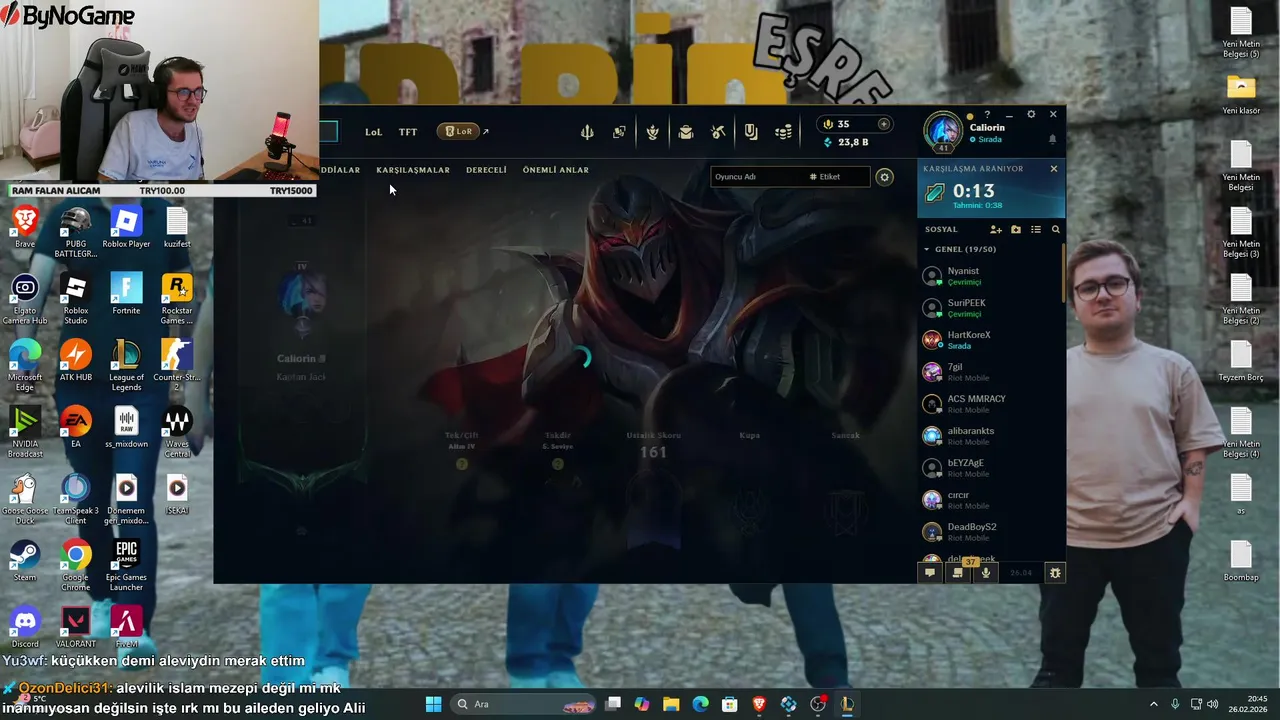Select friend ACS MMRACY
The height and width of the screenshot is (720, 1280).
point(990,404)
